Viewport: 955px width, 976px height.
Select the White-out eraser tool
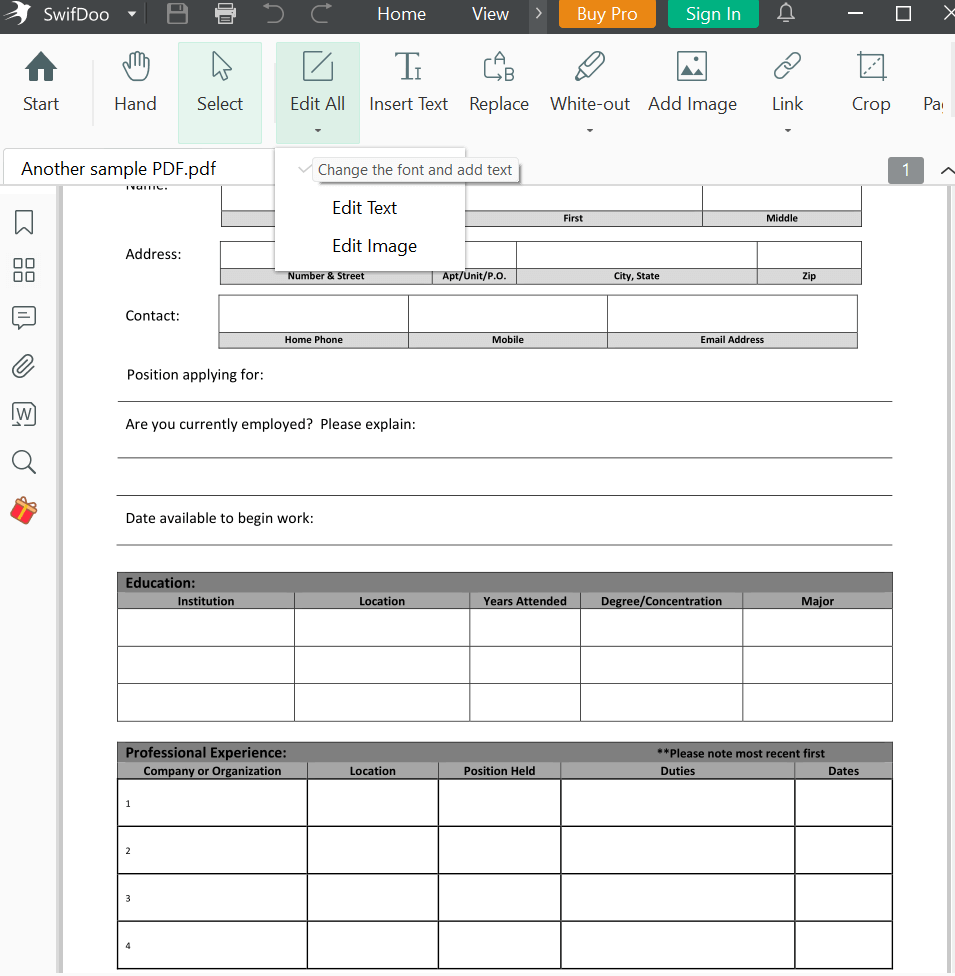(590, 83)
